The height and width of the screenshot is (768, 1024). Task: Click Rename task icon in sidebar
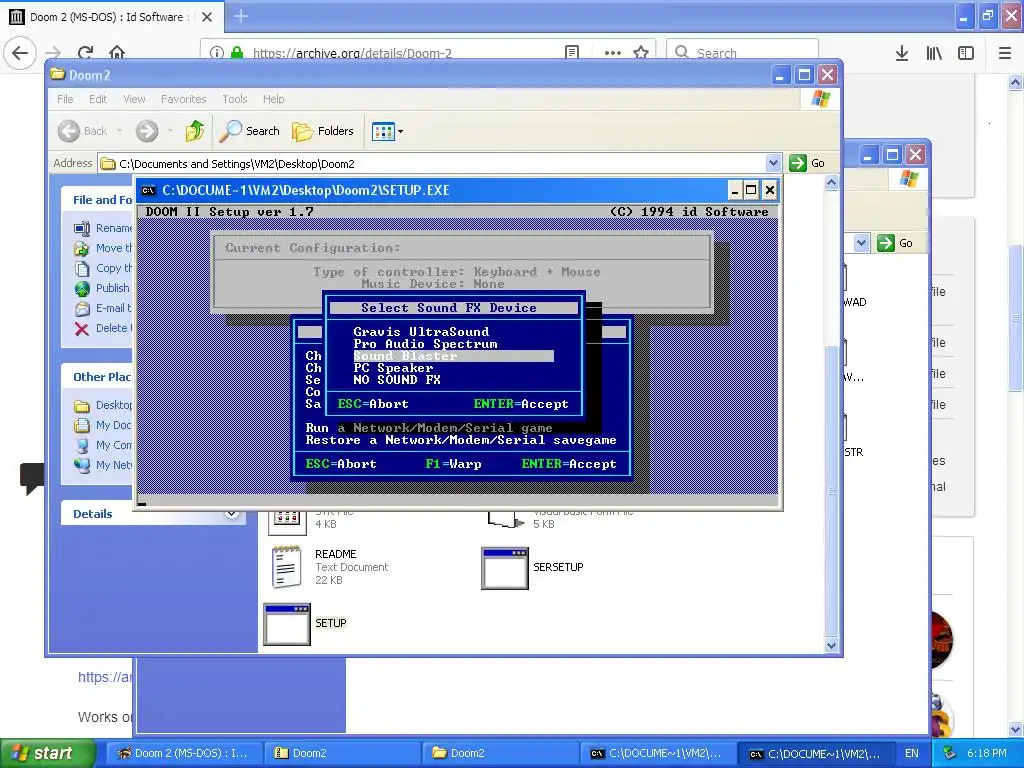pyautogui.click(x=82, y=228)
